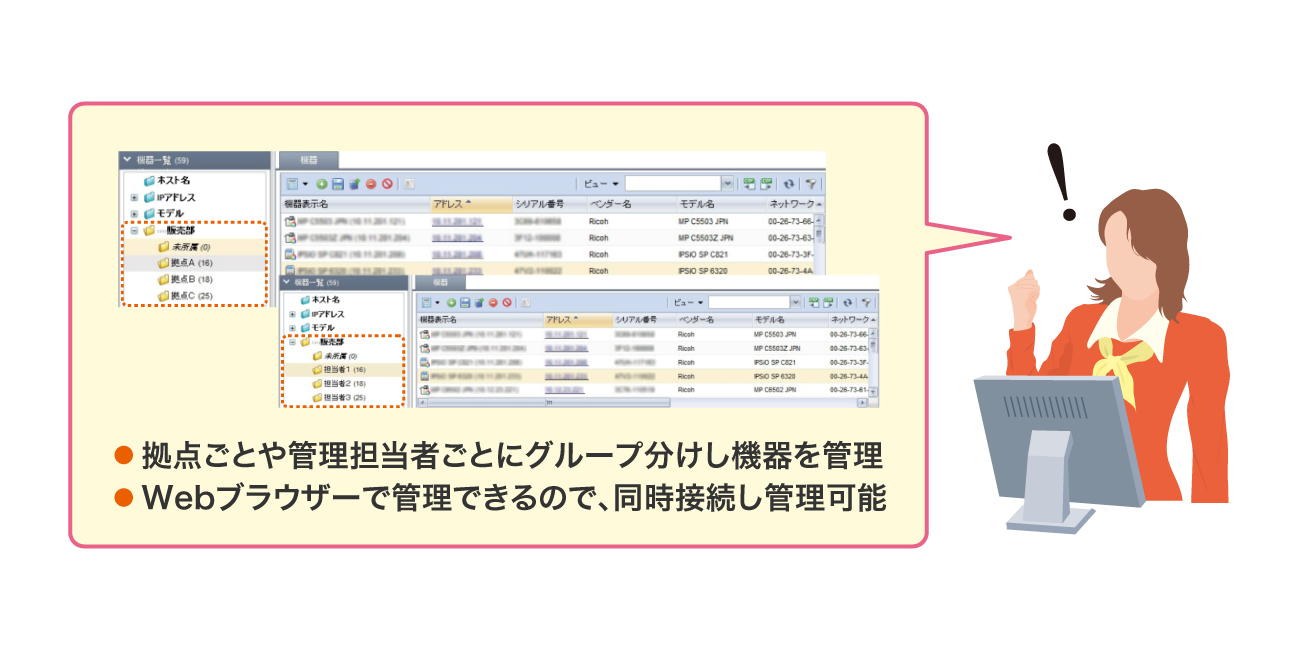Click an underlined IP address link in the list
The image size is (1300, 650).
click(458, 221)
